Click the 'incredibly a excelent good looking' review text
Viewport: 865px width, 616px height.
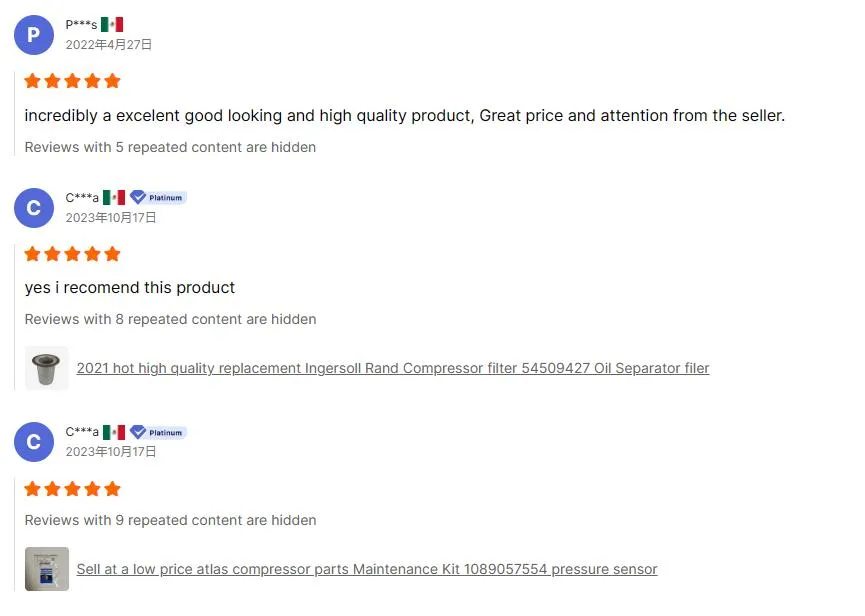(404, 115)
